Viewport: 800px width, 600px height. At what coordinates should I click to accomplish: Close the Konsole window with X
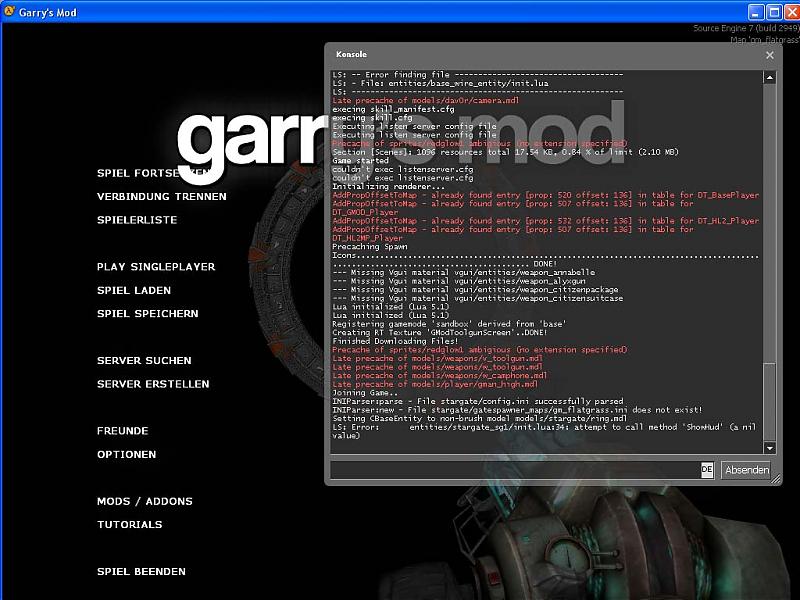point(769,56)
